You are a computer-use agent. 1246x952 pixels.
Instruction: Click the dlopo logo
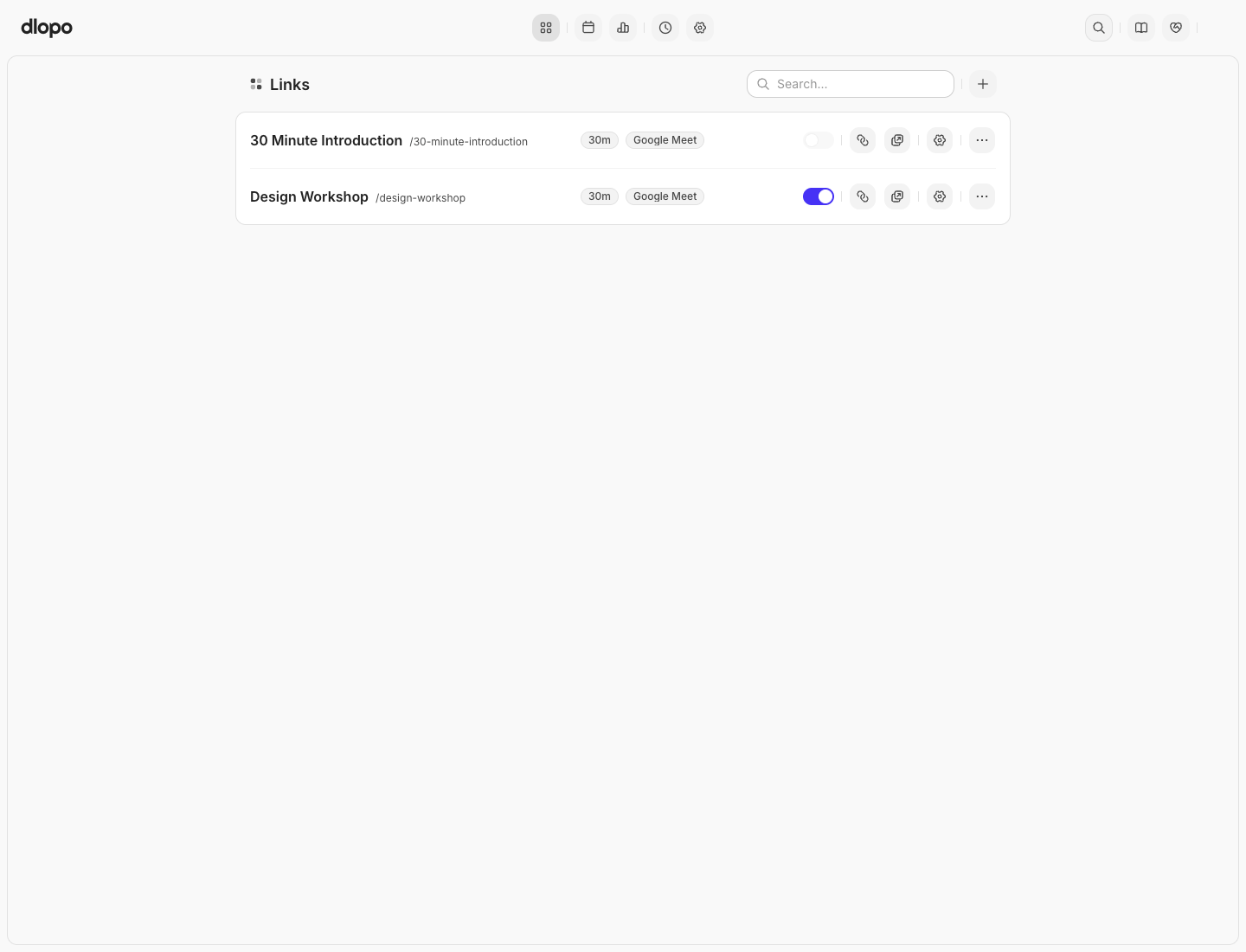(x=47, y=28)
